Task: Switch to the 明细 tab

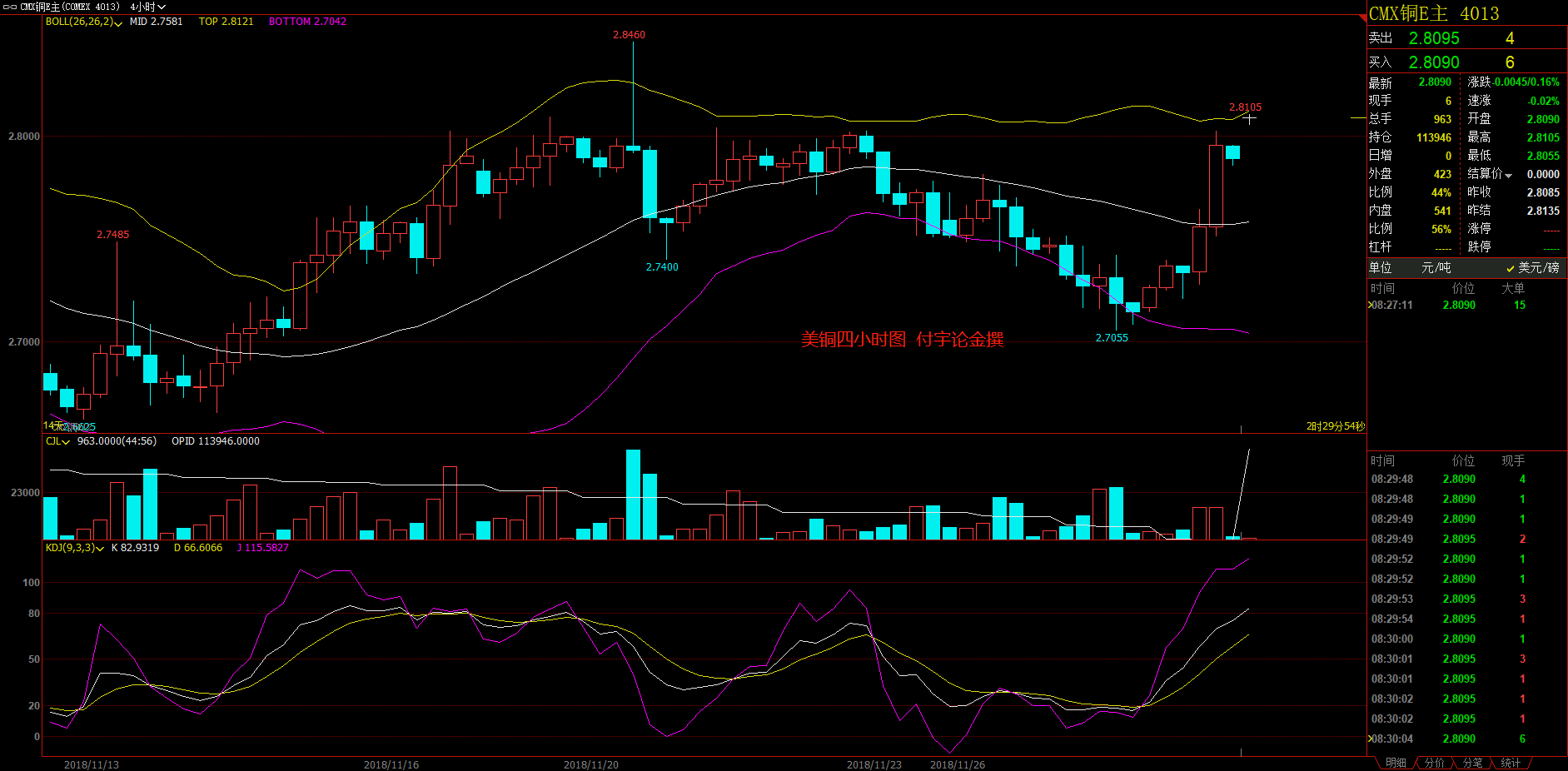Action: 1396,763
